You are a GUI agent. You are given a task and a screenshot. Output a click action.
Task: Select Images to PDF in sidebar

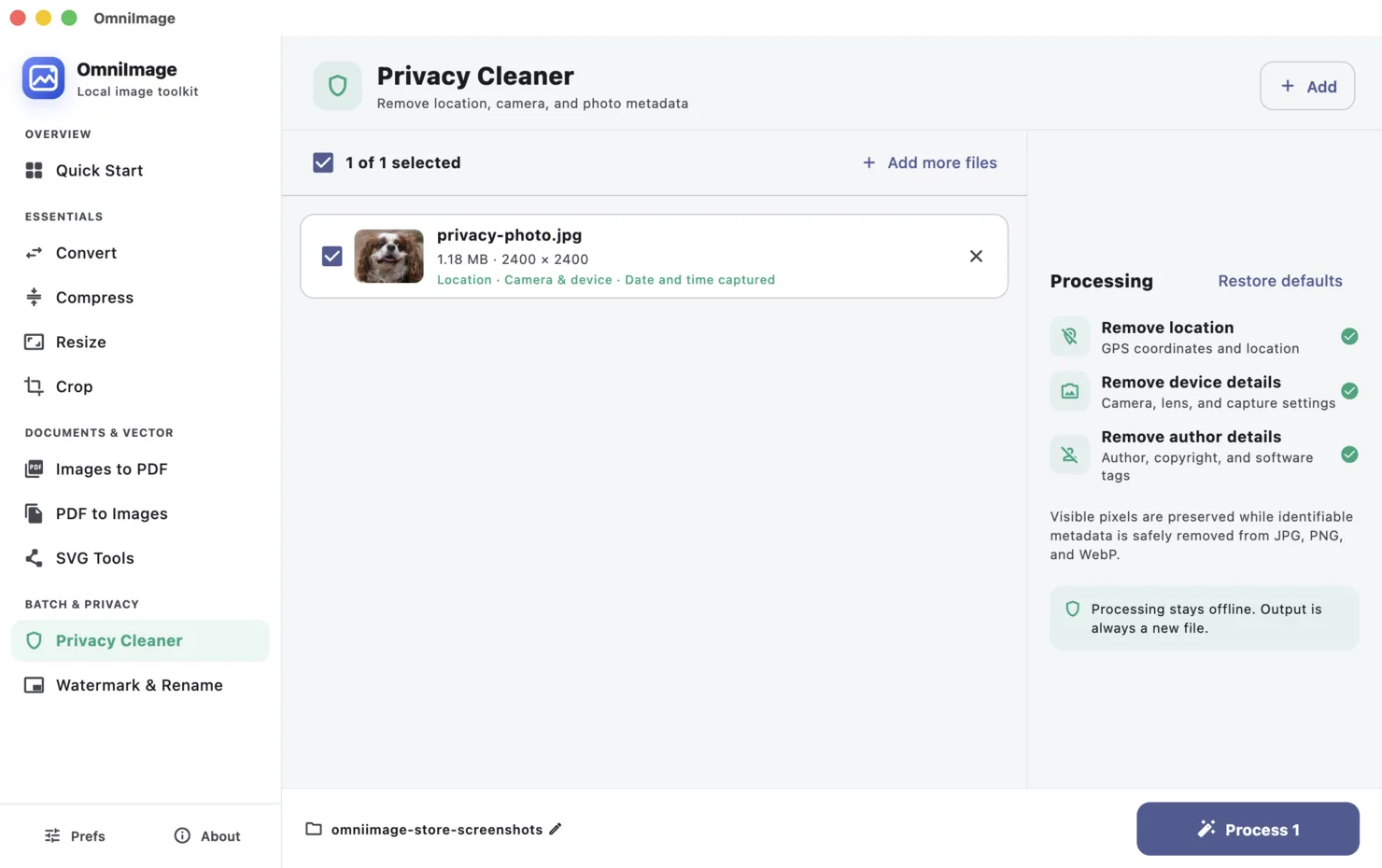click(140, 469)
